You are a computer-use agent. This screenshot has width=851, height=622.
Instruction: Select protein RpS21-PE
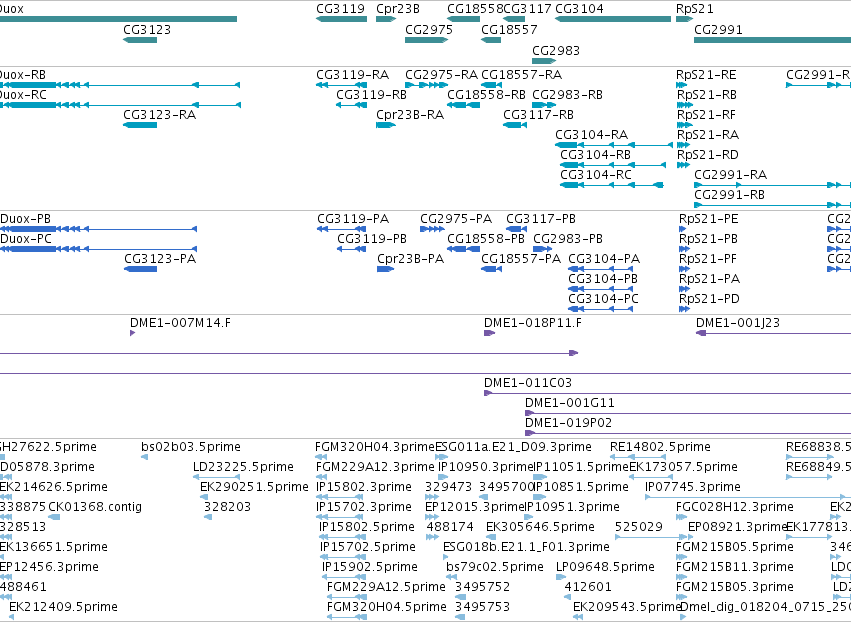(709, 219)
